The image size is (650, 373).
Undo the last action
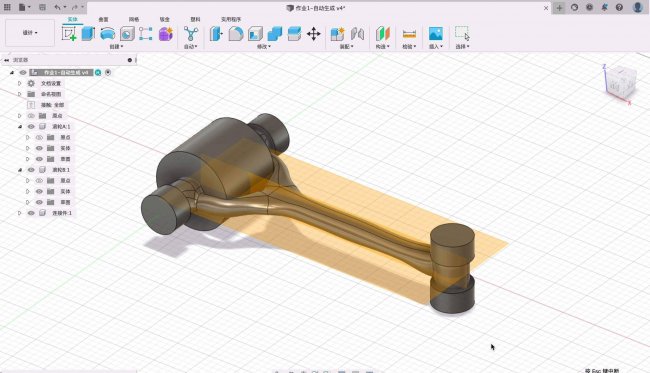pyautogui.click(x=58, y=7)
